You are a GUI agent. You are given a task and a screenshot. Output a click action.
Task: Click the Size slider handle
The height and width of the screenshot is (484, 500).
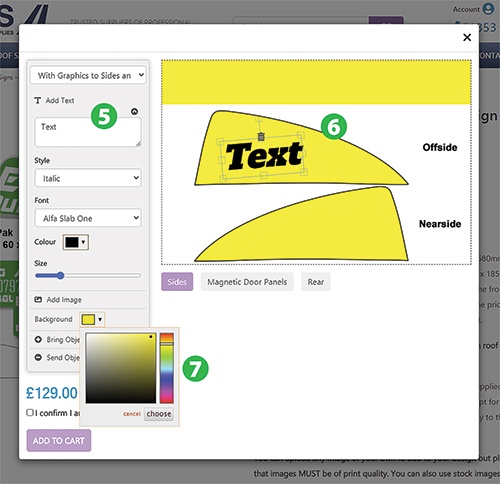60,276
